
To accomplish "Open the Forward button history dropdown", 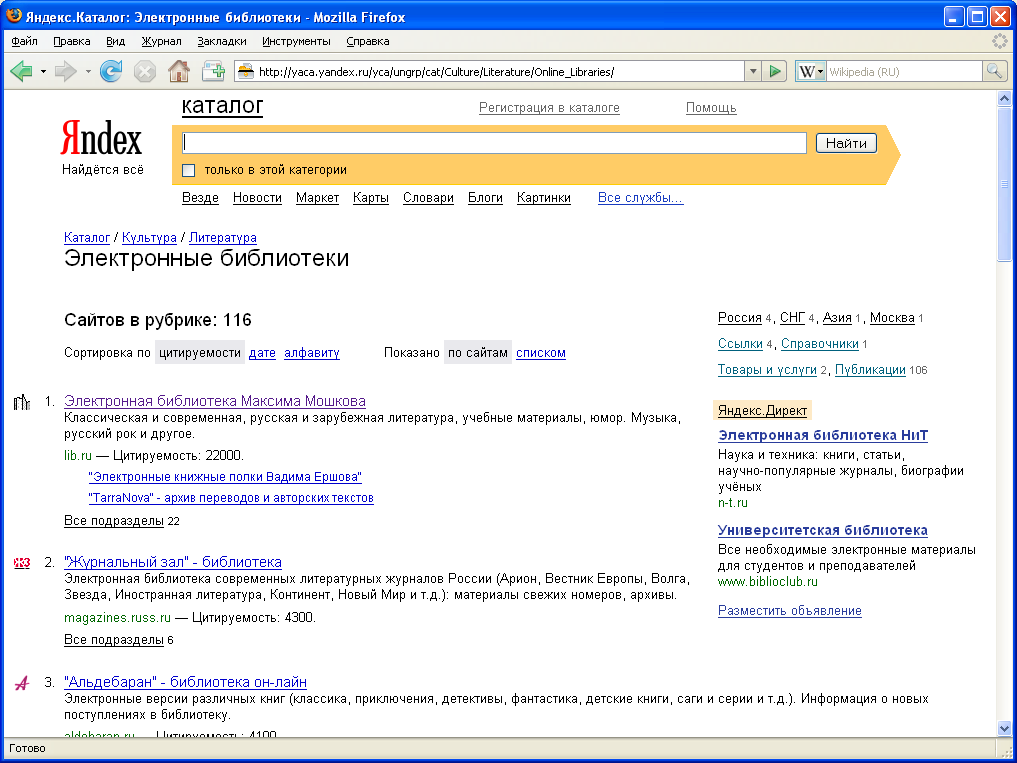I will click(88, 71).
